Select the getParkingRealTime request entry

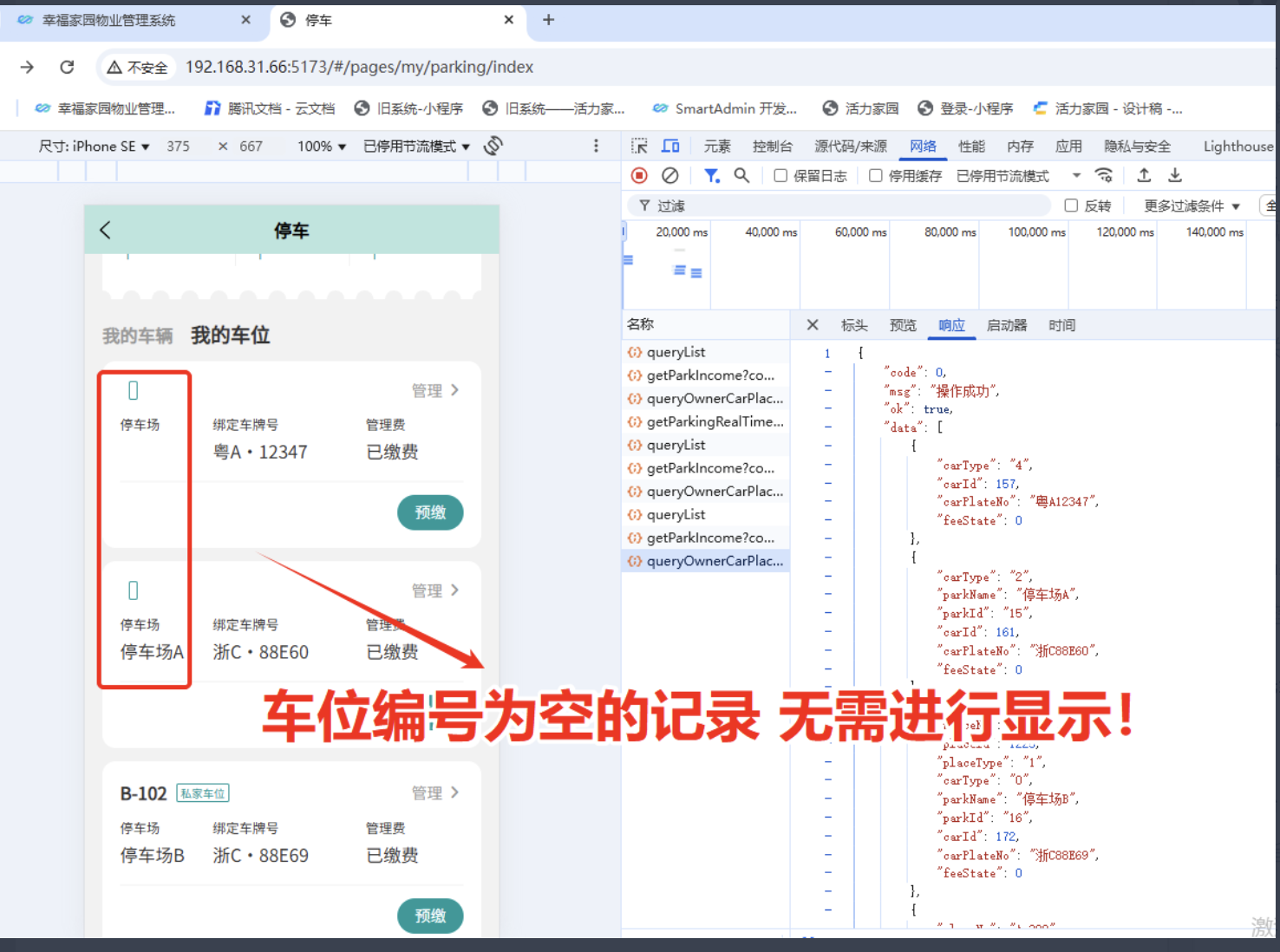click(x=715, y=421)
